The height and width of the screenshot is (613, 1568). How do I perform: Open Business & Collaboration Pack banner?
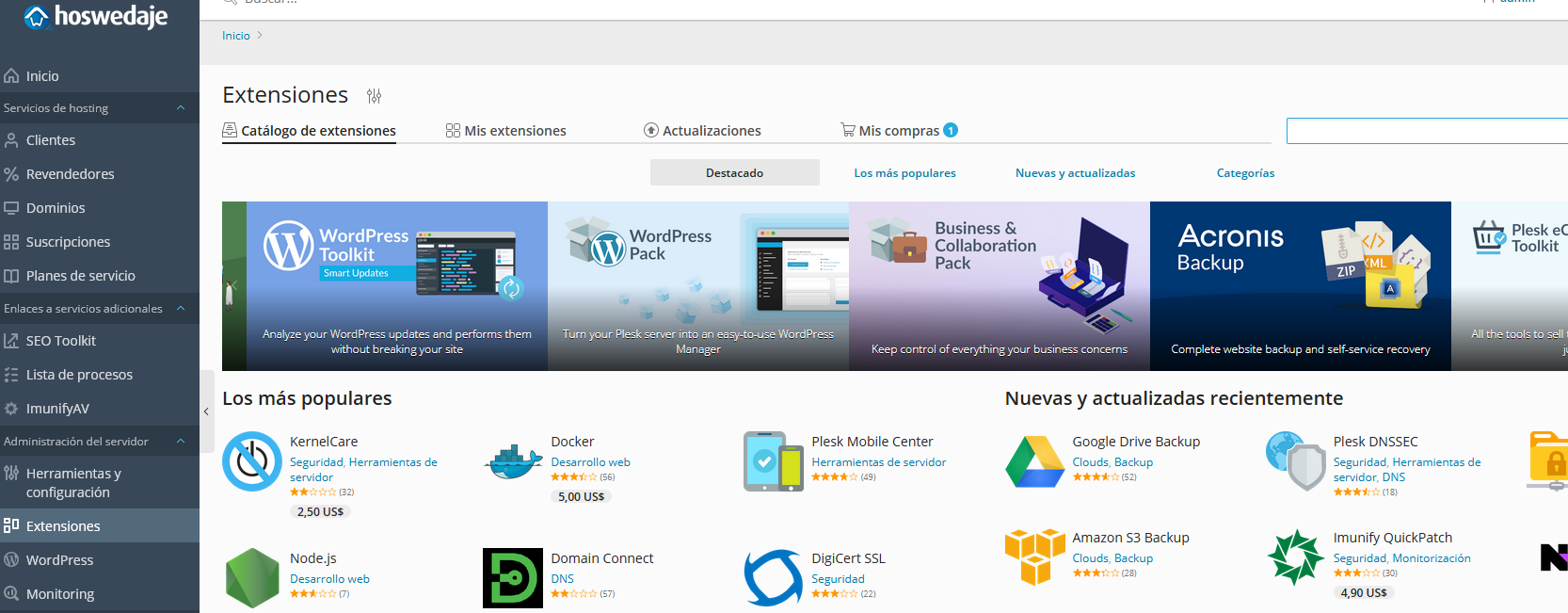click(1000, 286)
